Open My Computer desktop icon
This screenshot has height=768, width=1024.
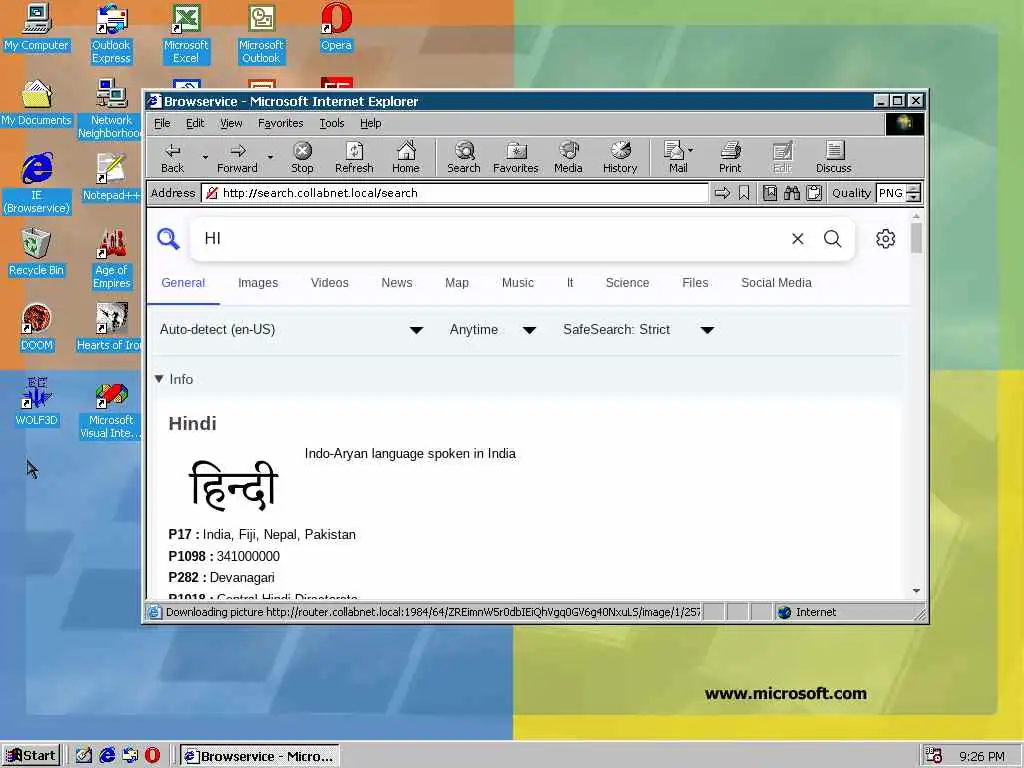(x=36, y=27)
